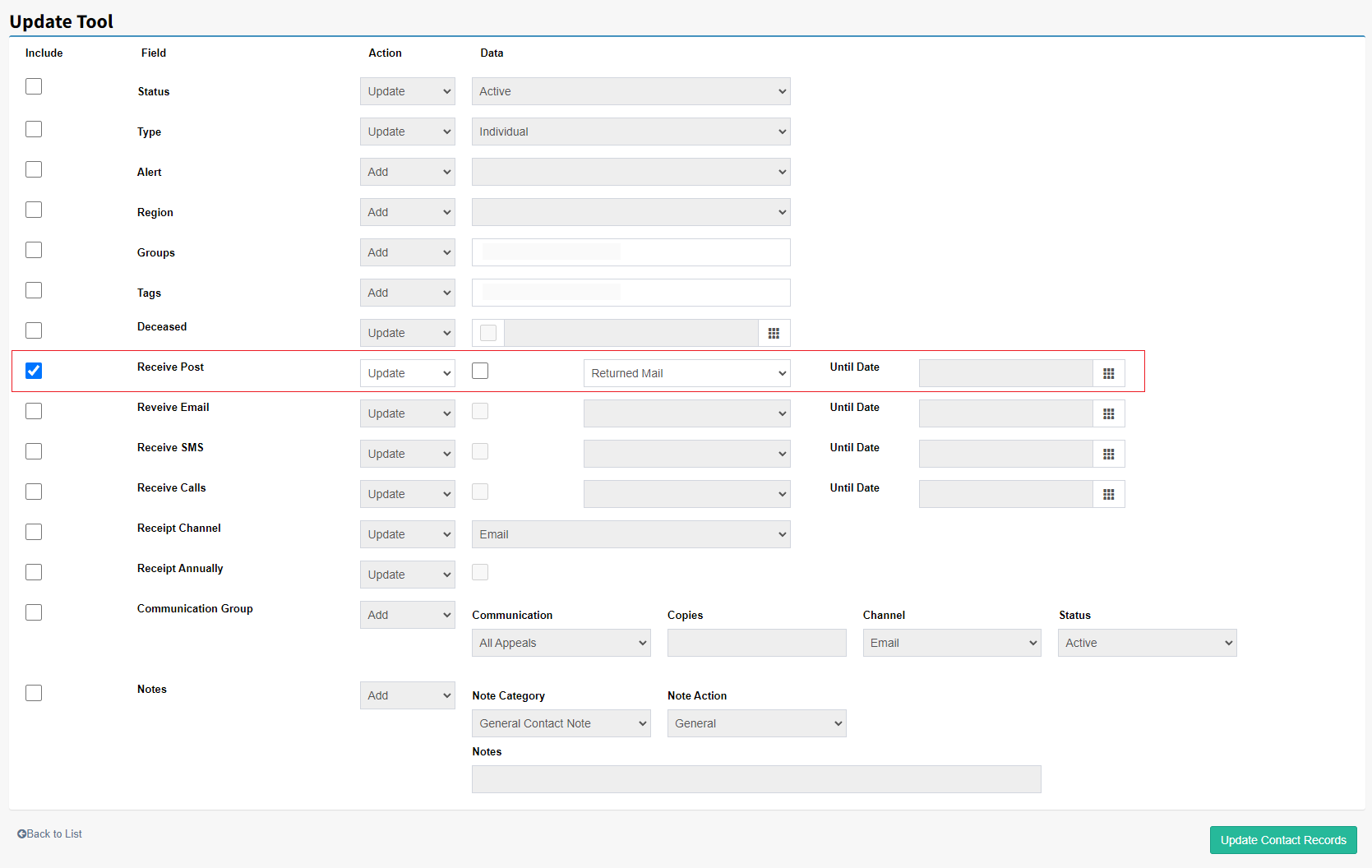The image size is (1372, 868).
Task: Open the empty Region data dropdown
Action: (631, 212)
